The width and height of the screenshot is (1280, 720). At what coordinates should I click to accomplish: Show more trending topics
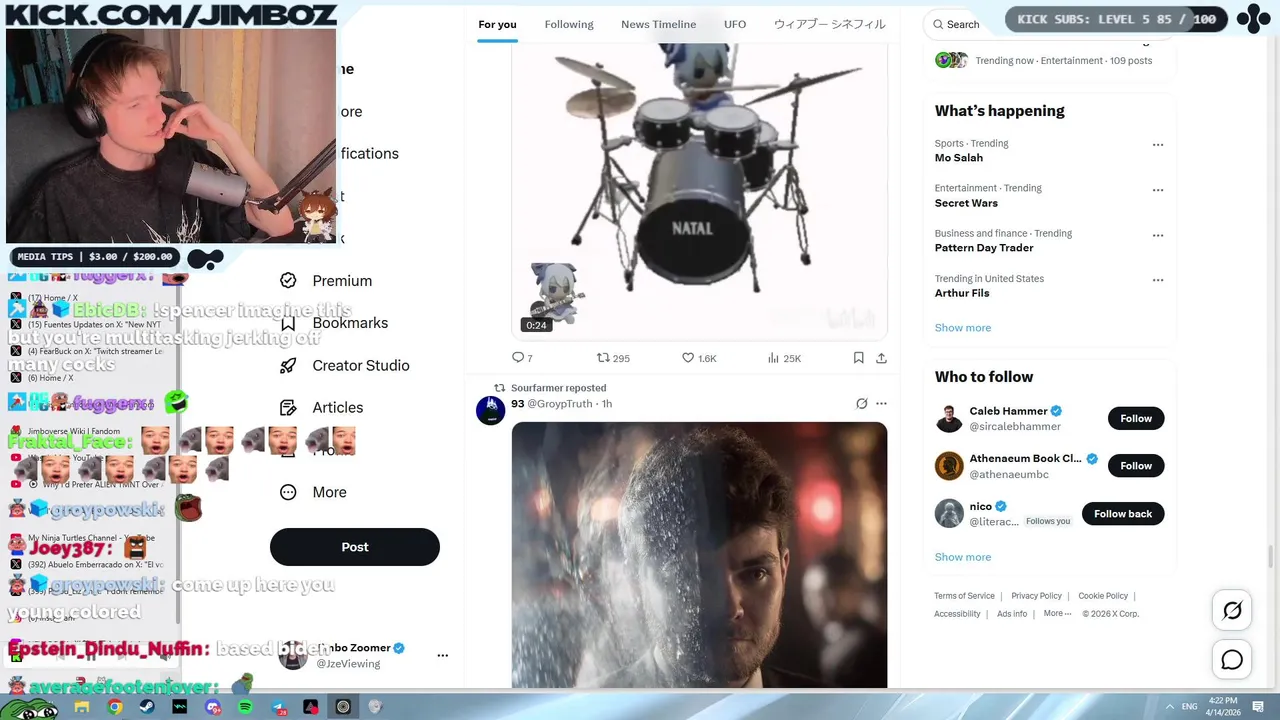[963, 328]
